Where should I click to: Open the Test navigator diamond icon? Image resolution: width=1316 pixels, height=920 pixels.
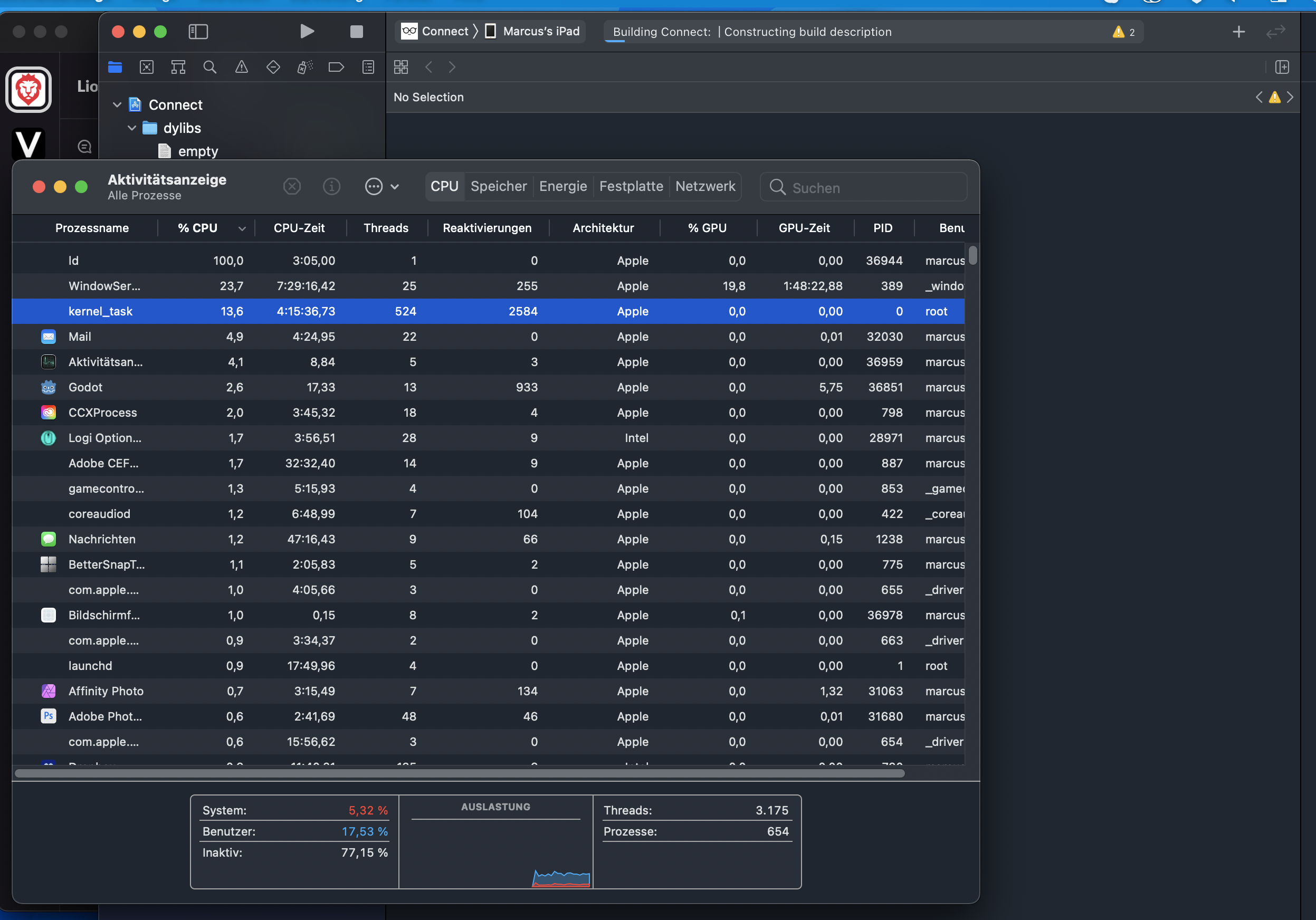click(x=273, y=67)
